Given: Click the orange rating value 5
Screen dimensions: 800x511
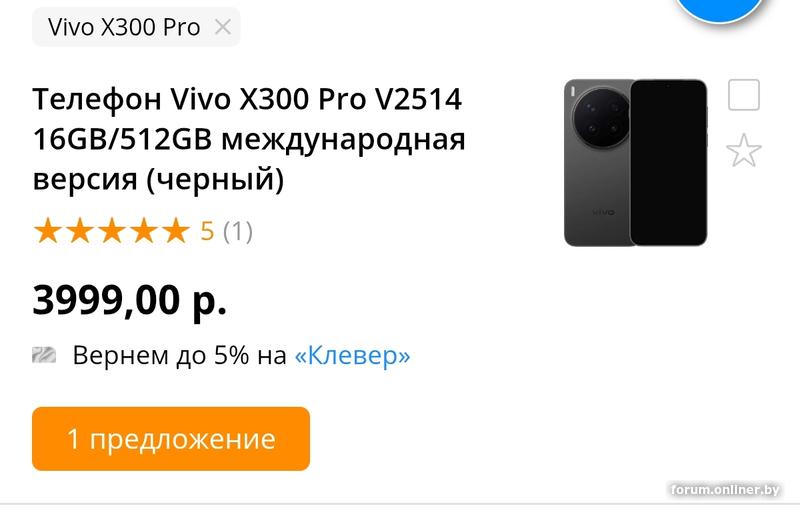Looking at the screenshot, I should click(207, 231).
